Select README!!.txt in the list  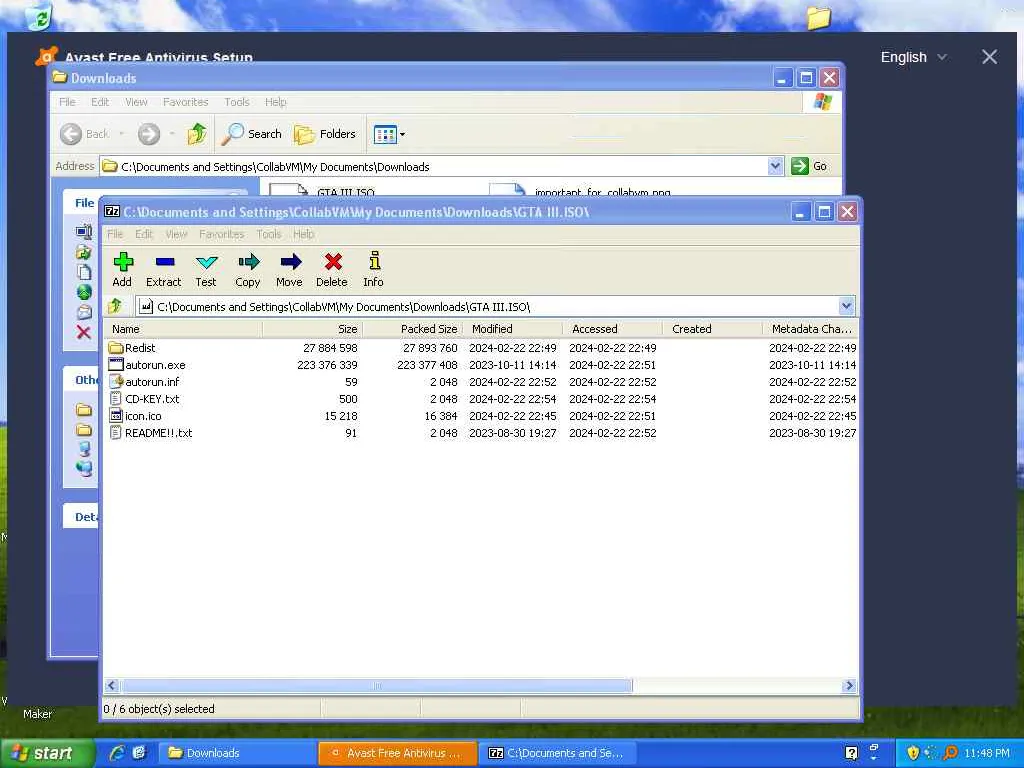click(x=481, y=433)
